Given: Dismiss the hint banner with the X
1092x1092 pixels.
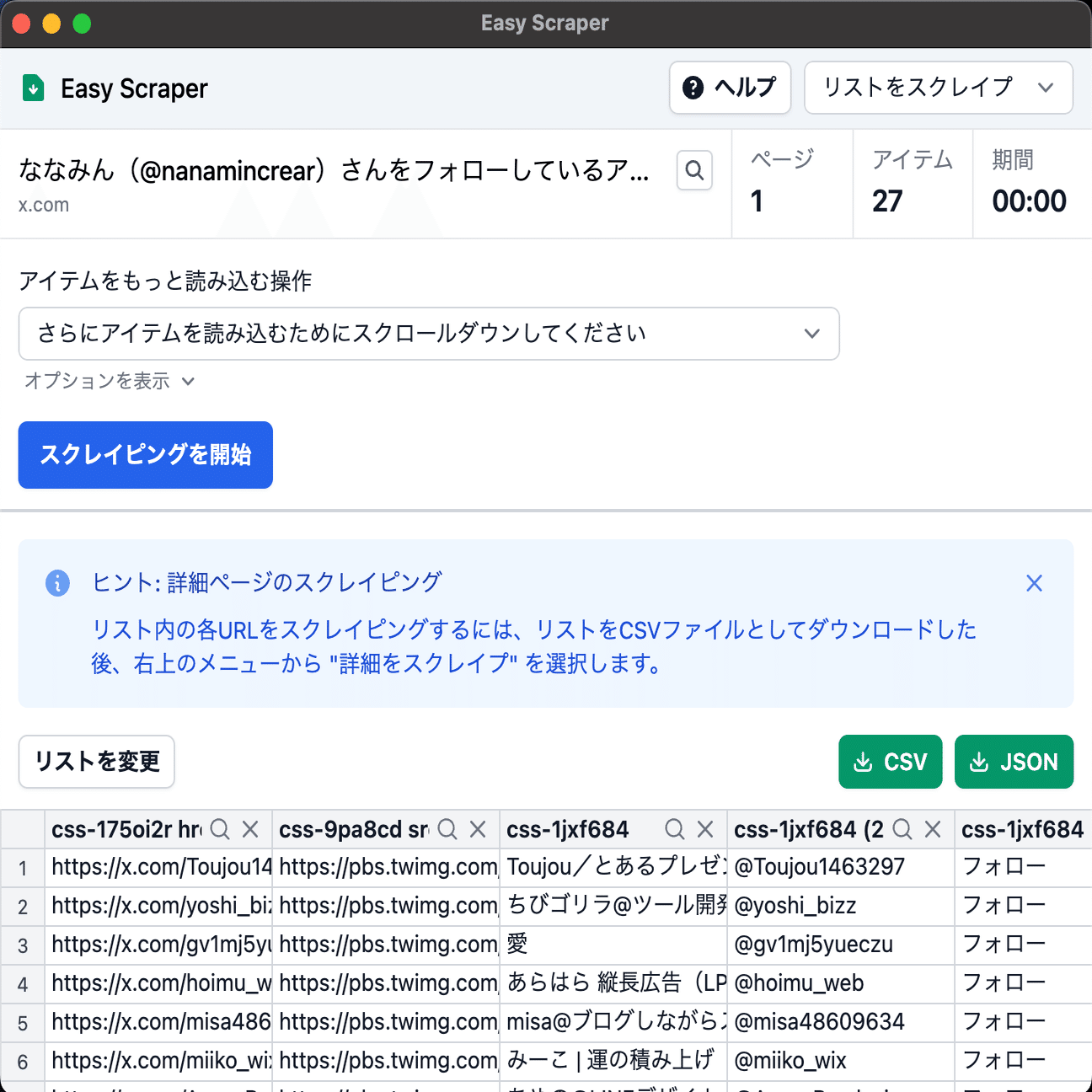Looking at the screenshot, I should click(x=1034, y=583).
